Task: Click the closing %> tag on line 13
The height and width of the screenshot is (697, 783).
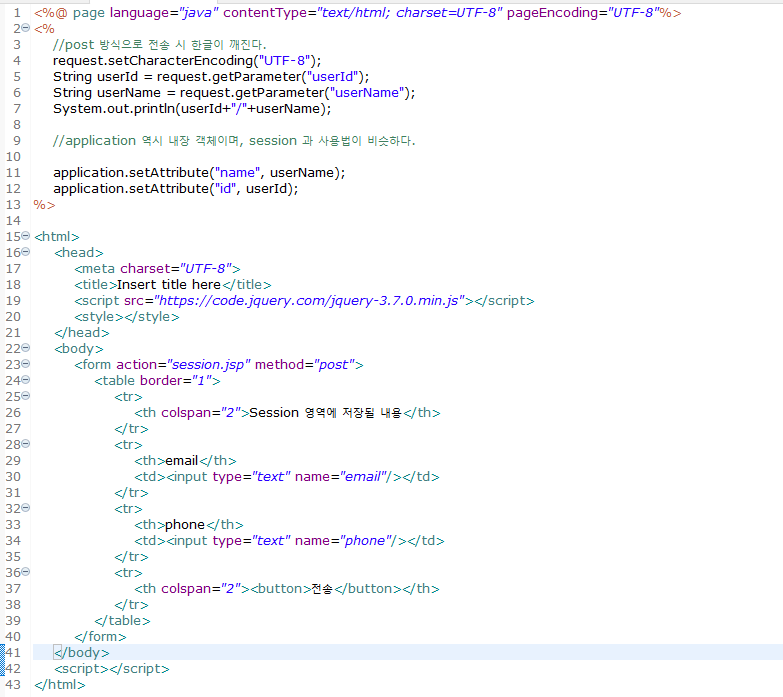Action: click(x=44, y=205)
